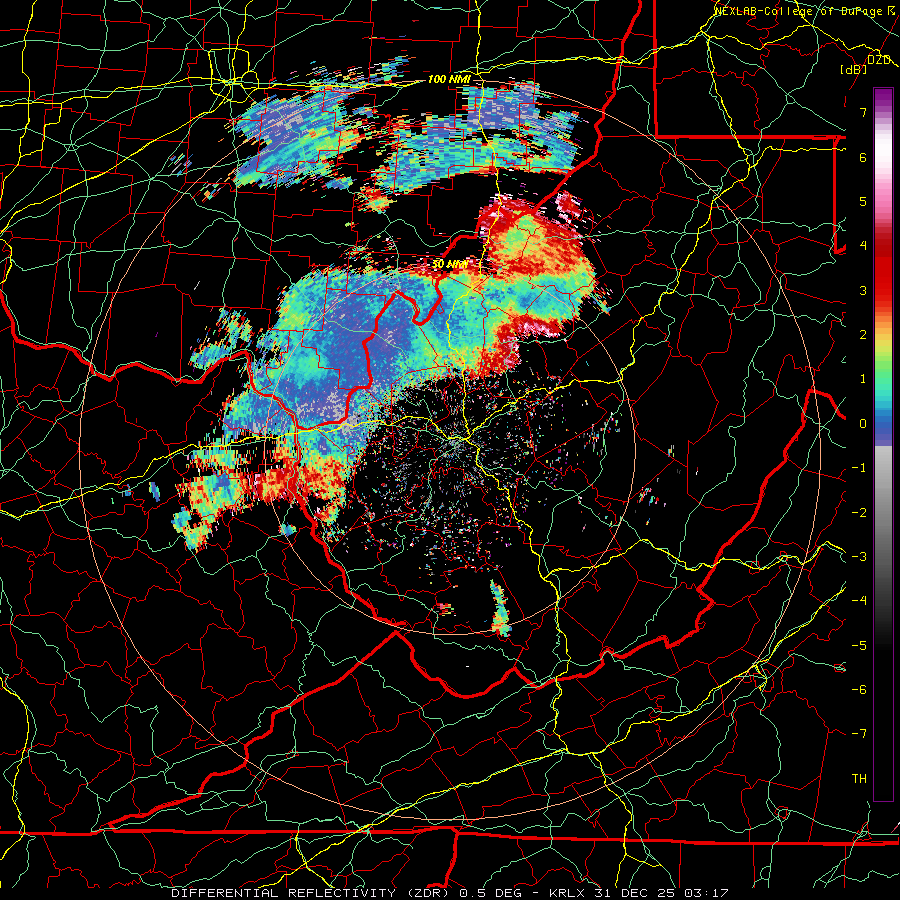
Task: Click the 6 value on the color scale
Action: pos(863,157)
